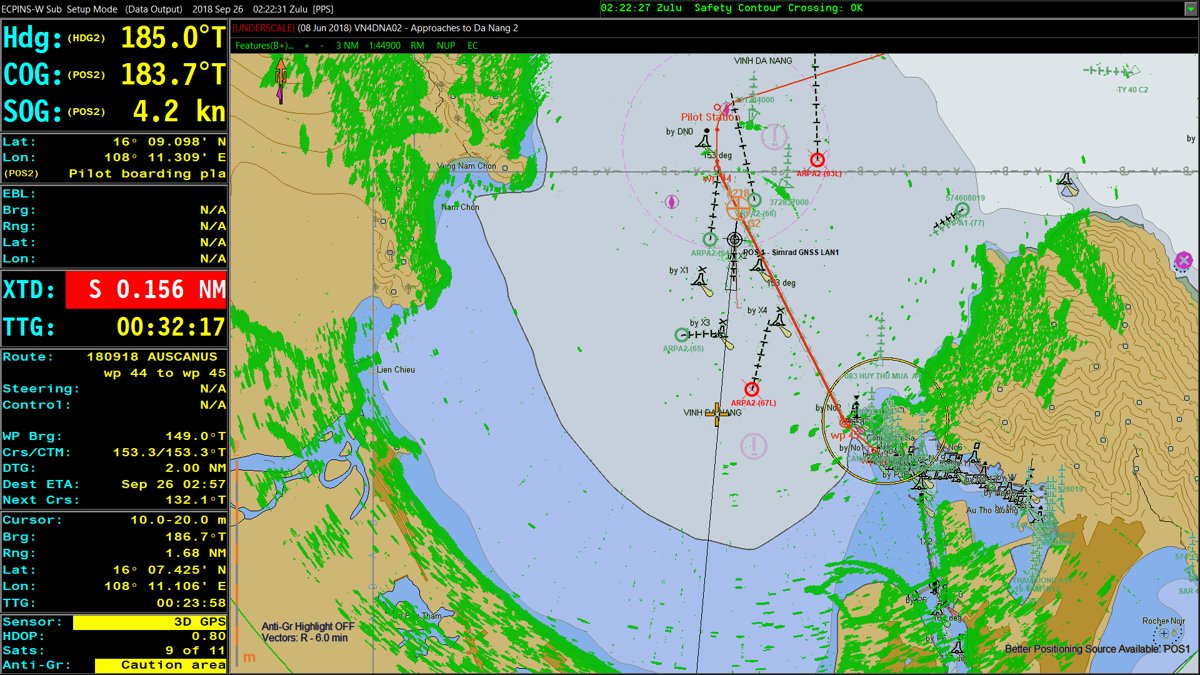Open the ECPINS-W Sub title menu
1200x675 pixels.
32,8
